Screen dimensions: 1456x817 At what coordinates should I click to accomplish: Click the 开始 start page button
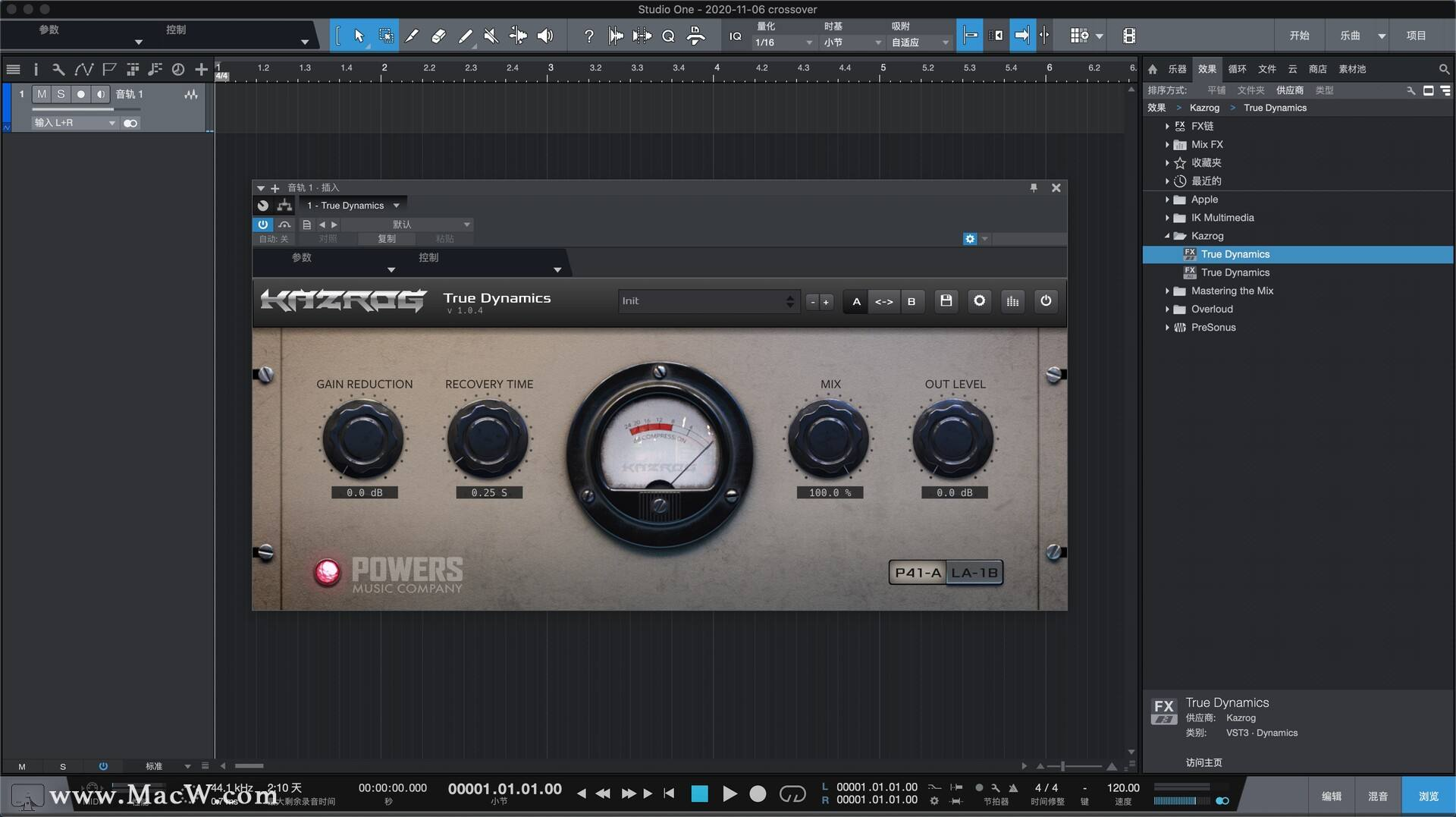[1300, 36]
